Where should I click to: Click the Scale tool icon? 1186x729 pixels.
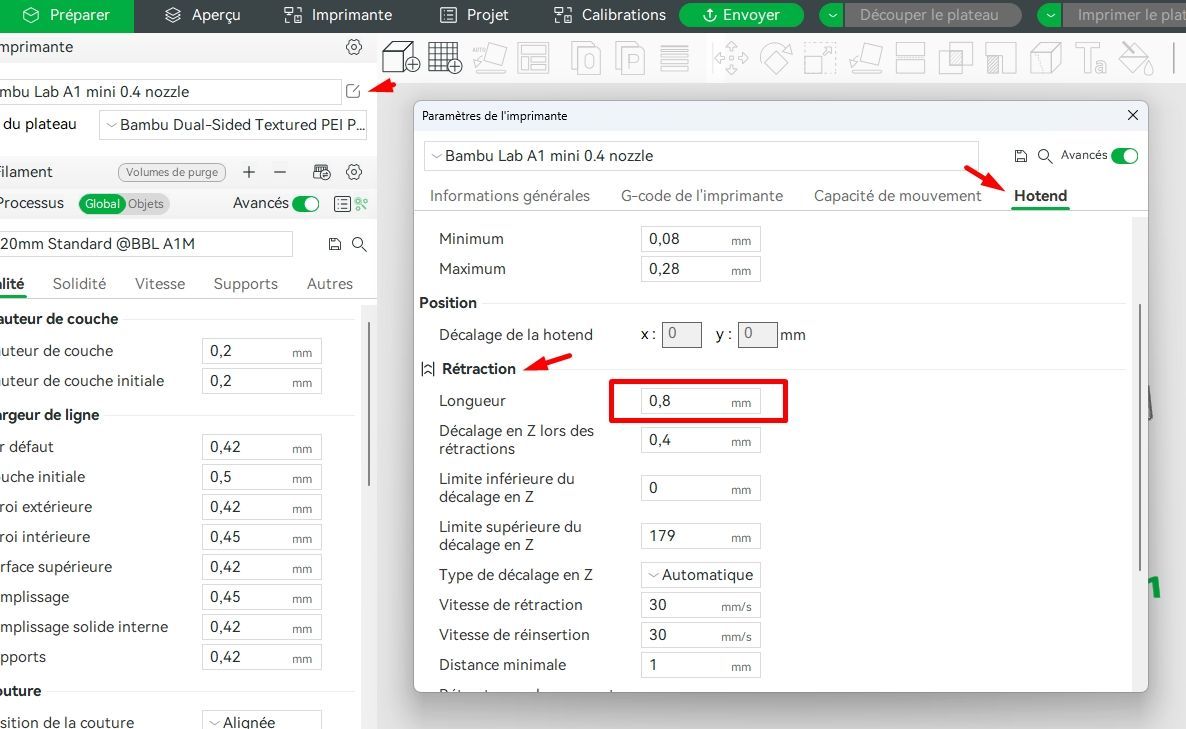(x=820, y=58)
